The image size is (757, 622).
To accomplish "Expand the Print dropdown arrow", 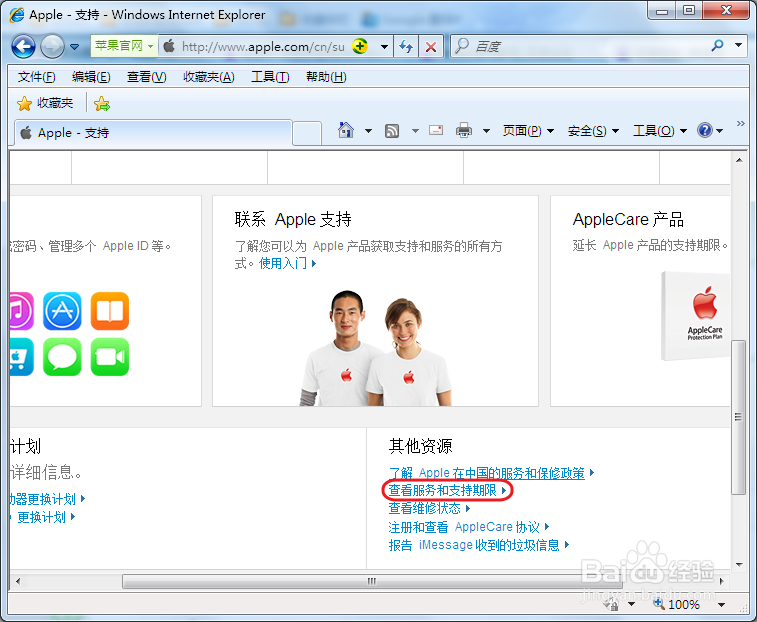I will pyautogui.click(x=486, y=130).
